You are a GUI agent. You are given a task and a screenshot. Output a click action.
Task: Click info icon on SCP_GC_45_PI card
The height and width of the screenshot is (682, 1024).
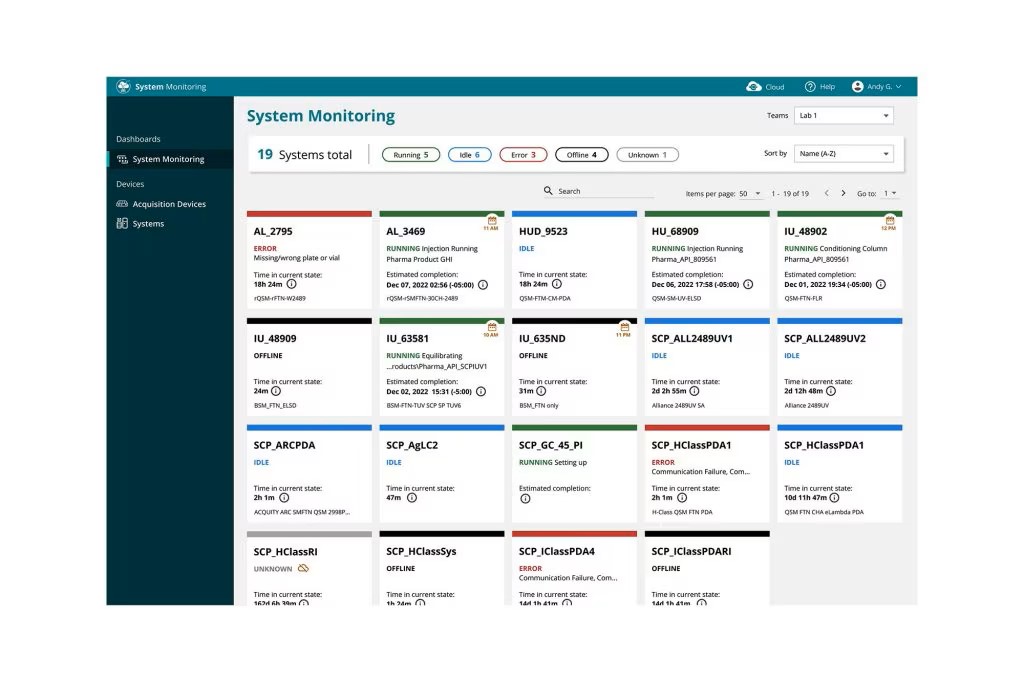[525, 499]
